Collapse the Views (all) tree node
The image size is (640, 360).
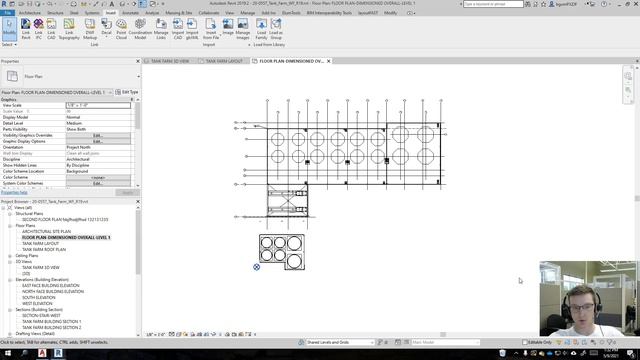pyautogui.click(x=4, y=208)
